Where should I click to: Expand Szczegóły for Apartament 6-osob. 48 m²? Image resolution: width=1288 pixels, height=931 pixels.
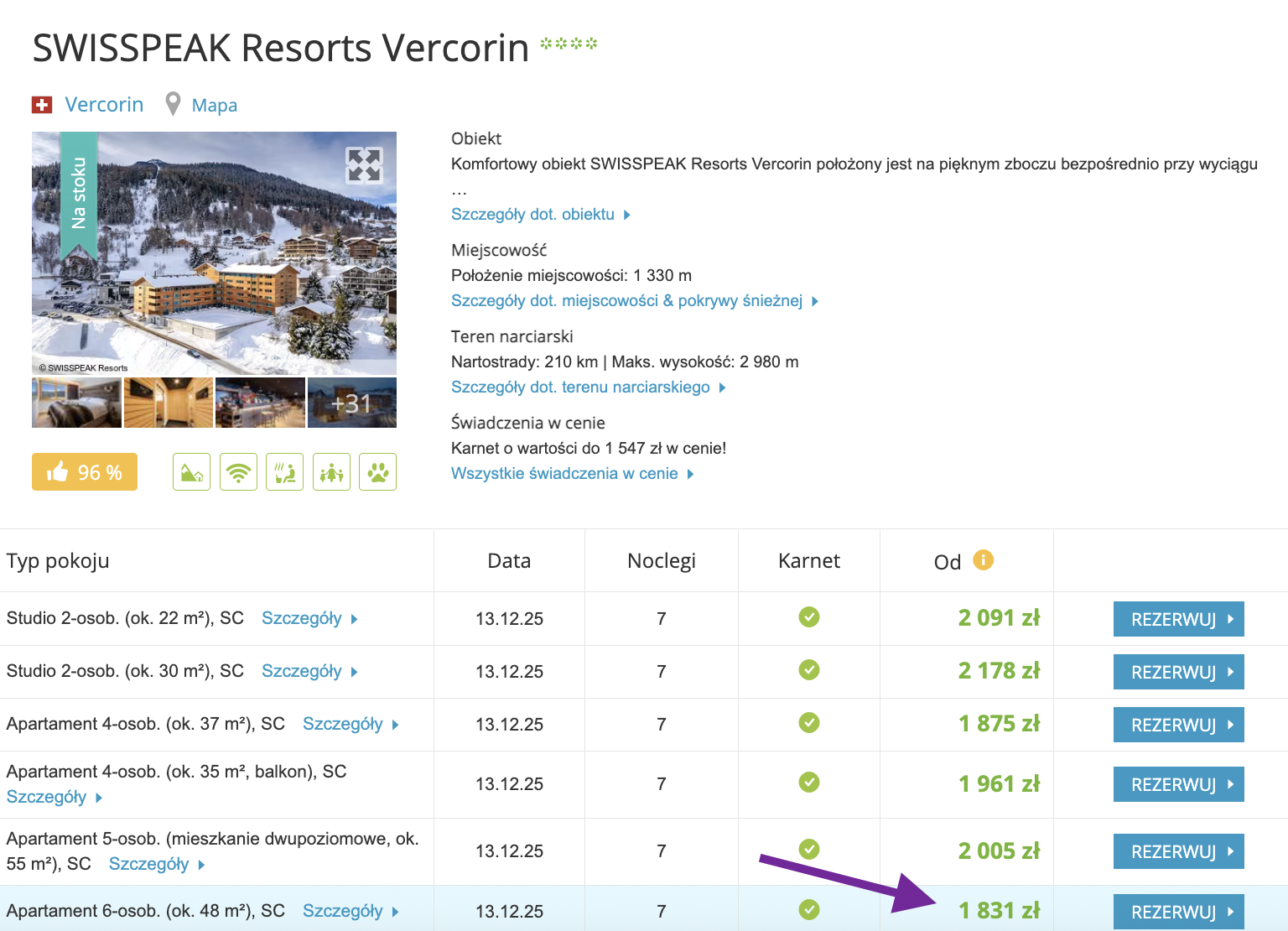[x=351, y=912]
